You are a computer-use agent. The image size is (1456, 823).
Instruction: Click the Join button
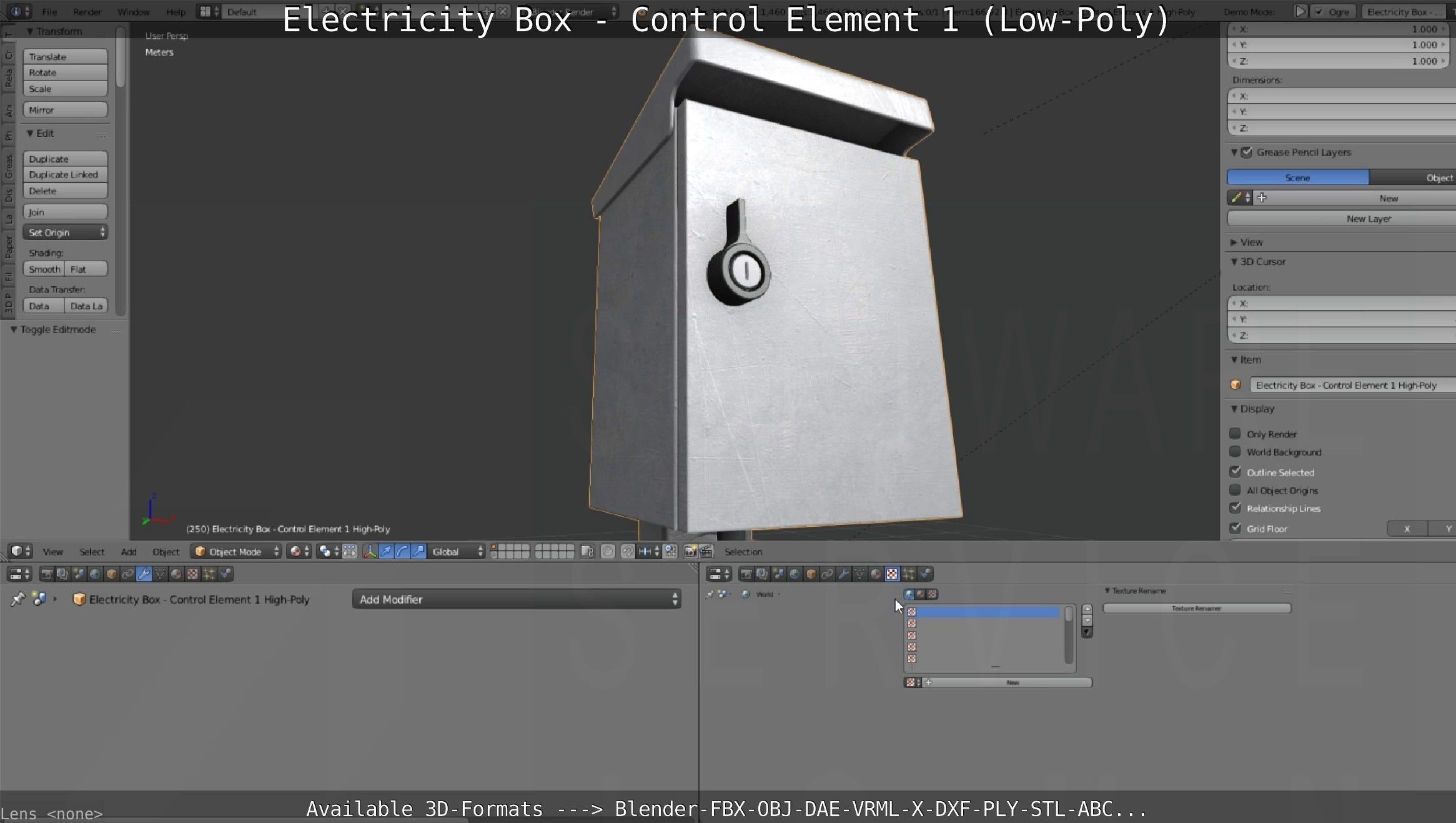pos(66,212)
